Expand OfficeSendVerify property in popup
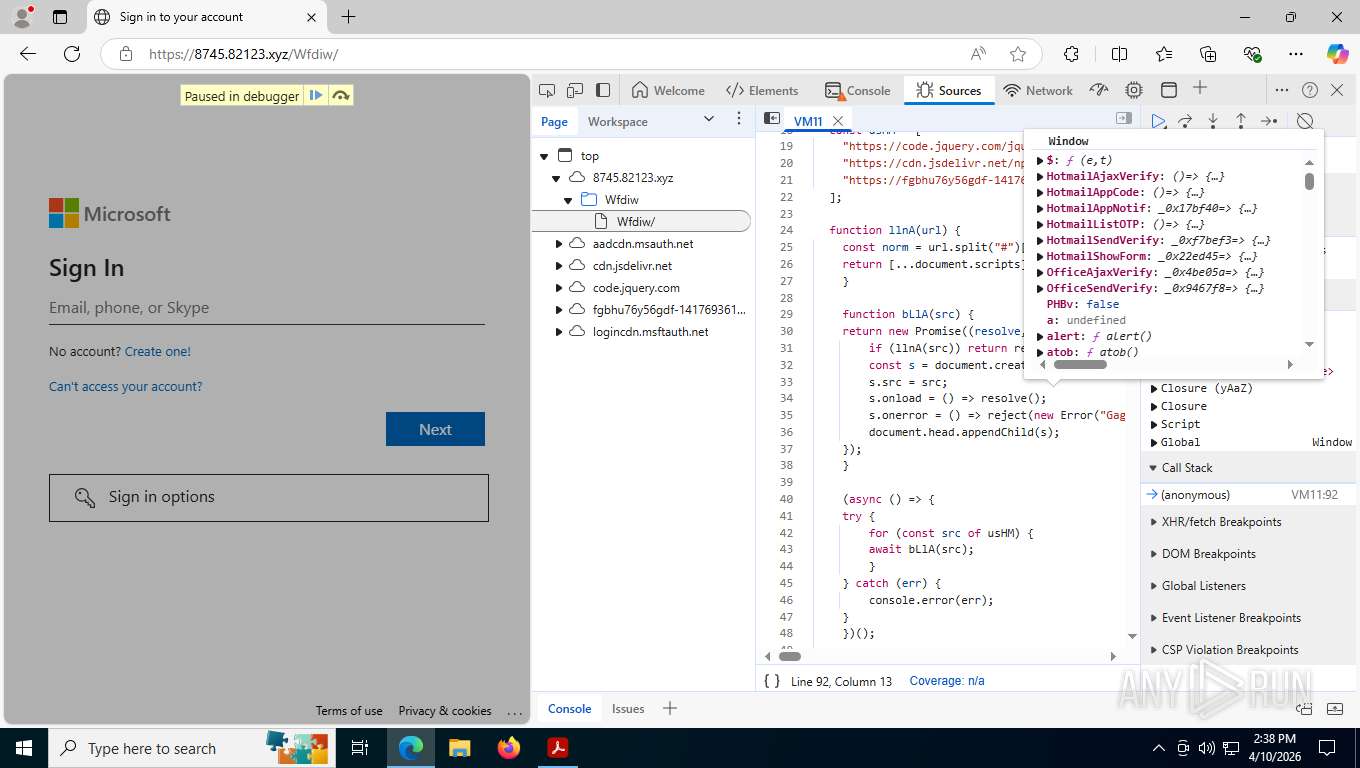The height and width of the screenshot is (768, 1360). click(x=1040, y=288)
